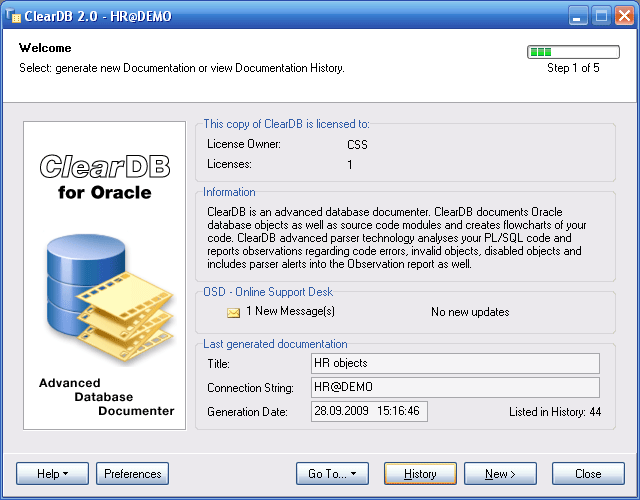Click the 'No new updates' text
The height and width of the screenshot is (500, 640).
click(470, 312)
